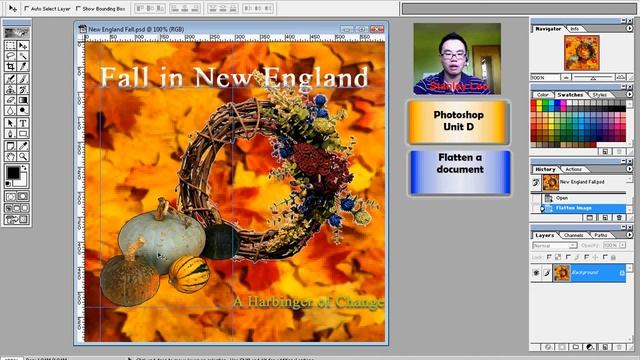Switch to the Channels tab
The image size is (640, 360).
tap(573, 236)
